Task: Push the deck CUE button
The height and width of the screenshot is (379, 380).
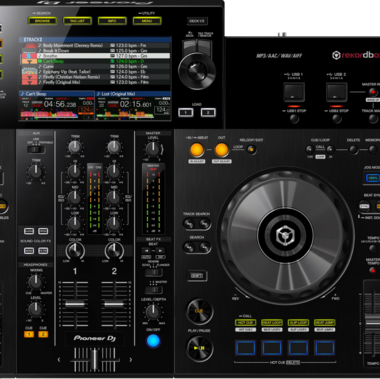Action: click(x=199, y=311)
